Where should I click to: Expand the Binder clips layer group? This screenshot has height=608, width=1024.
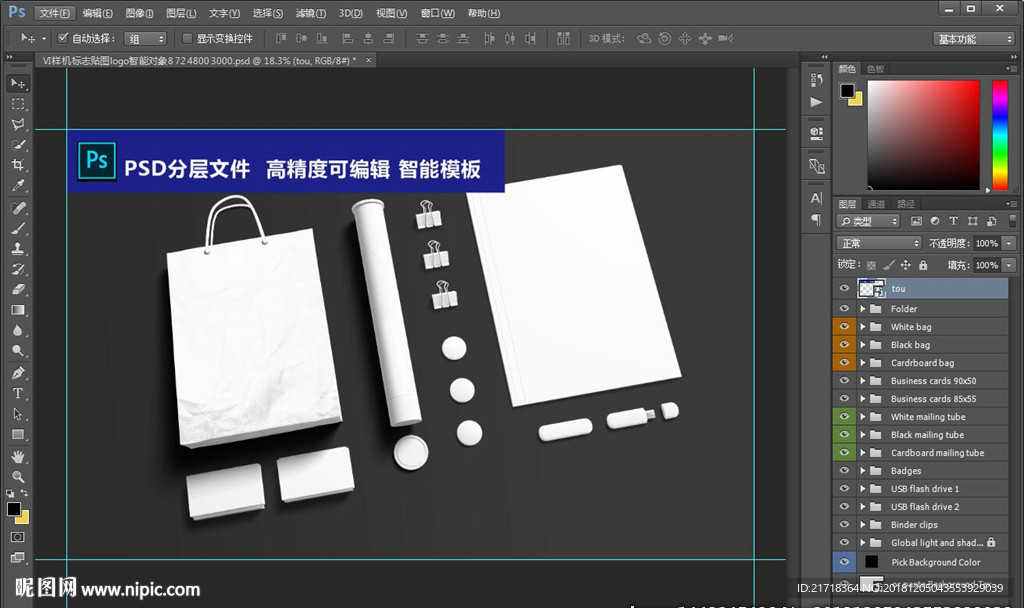coord(862,525)
